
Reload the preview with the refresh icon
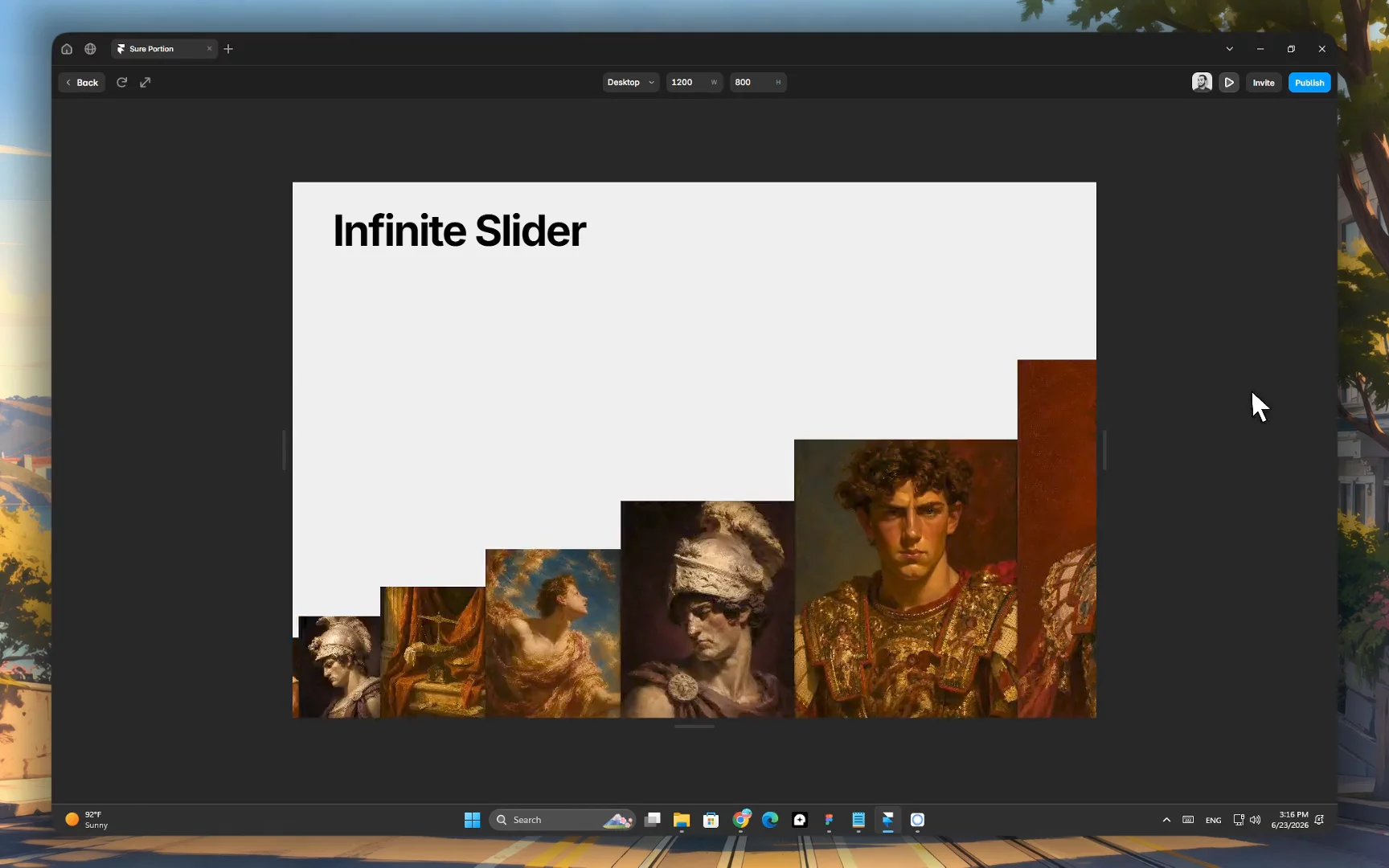coord(122,82)
